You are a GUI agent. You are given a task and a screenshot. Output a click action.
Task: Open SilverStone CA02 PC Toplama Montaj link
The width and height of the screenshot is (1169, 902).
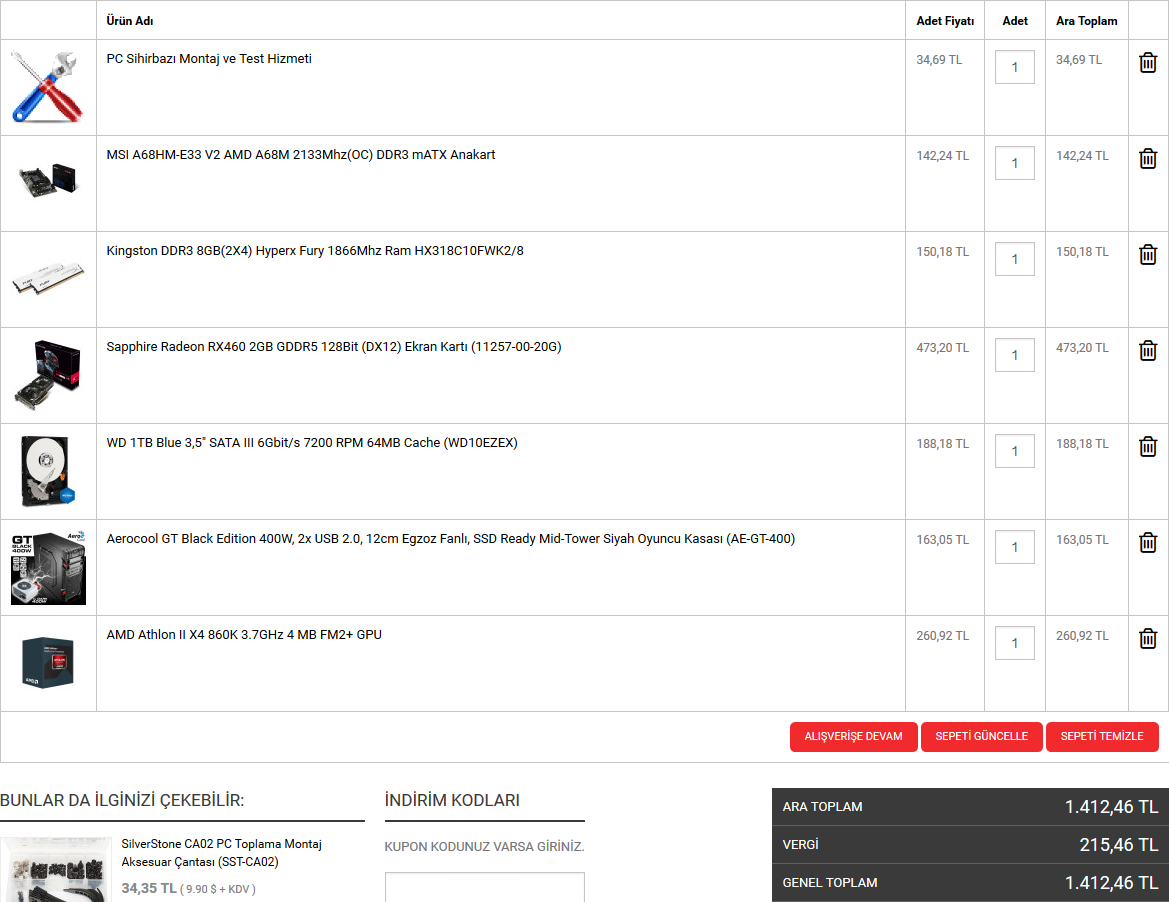[x=221, y=853]
